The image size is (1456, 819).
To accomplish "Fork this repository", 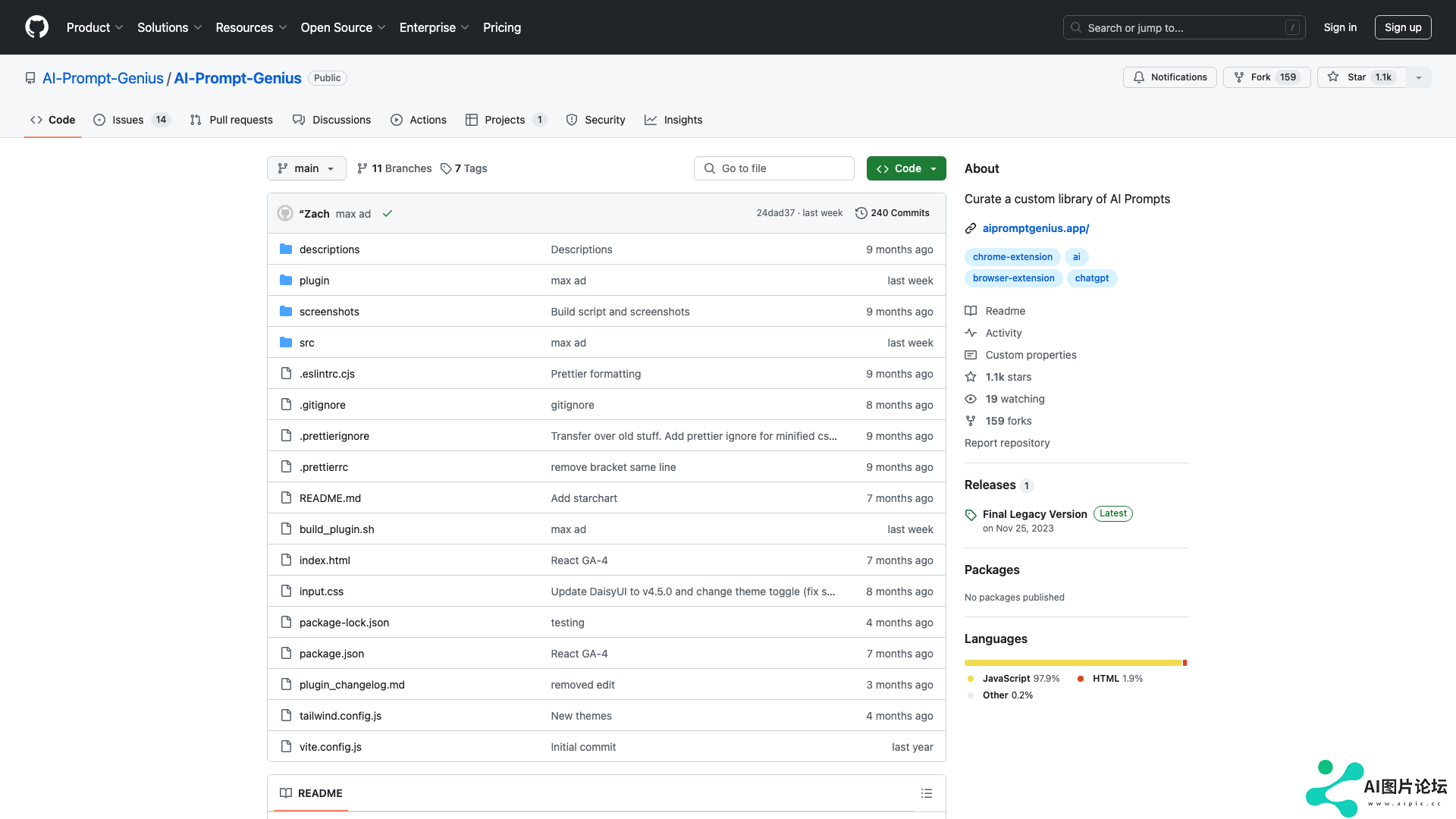I will tap(1266, 77).
